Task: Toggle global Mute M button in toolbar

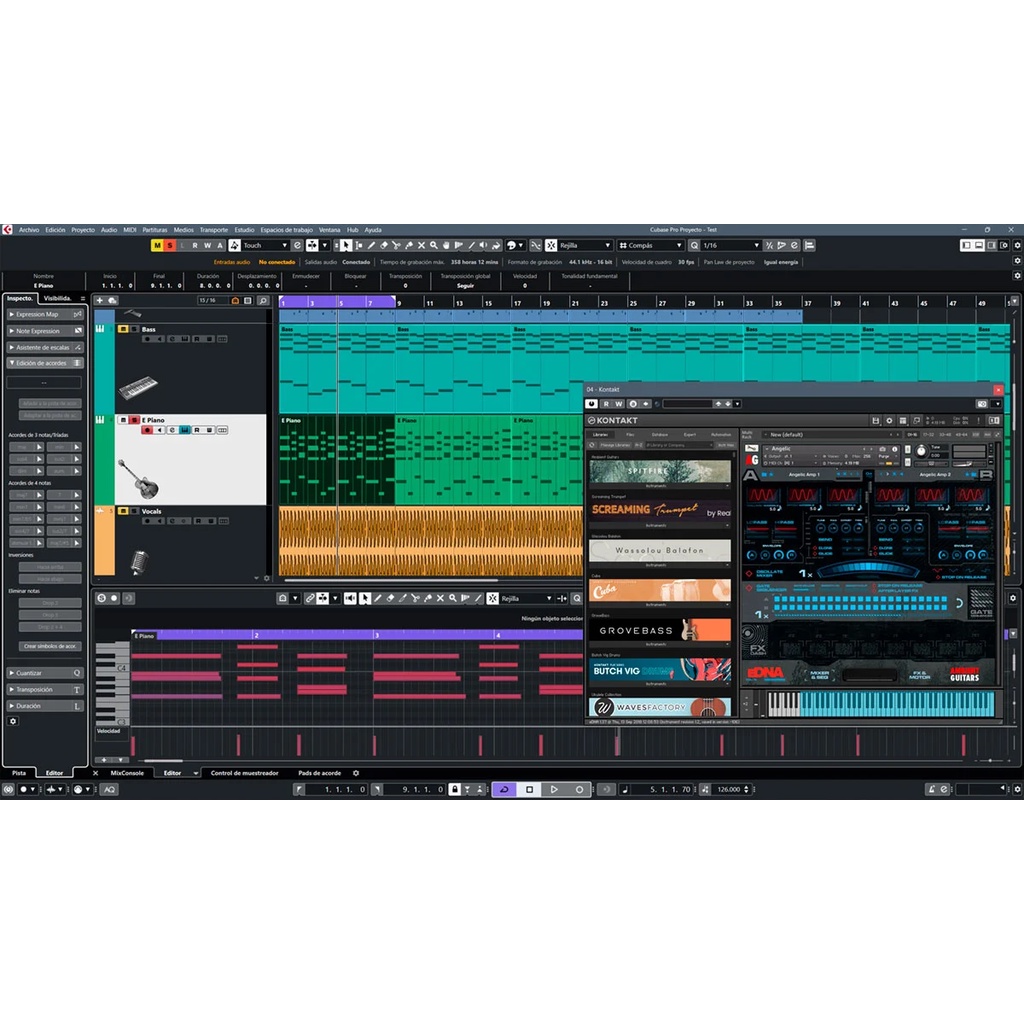Action: [157, 246]
